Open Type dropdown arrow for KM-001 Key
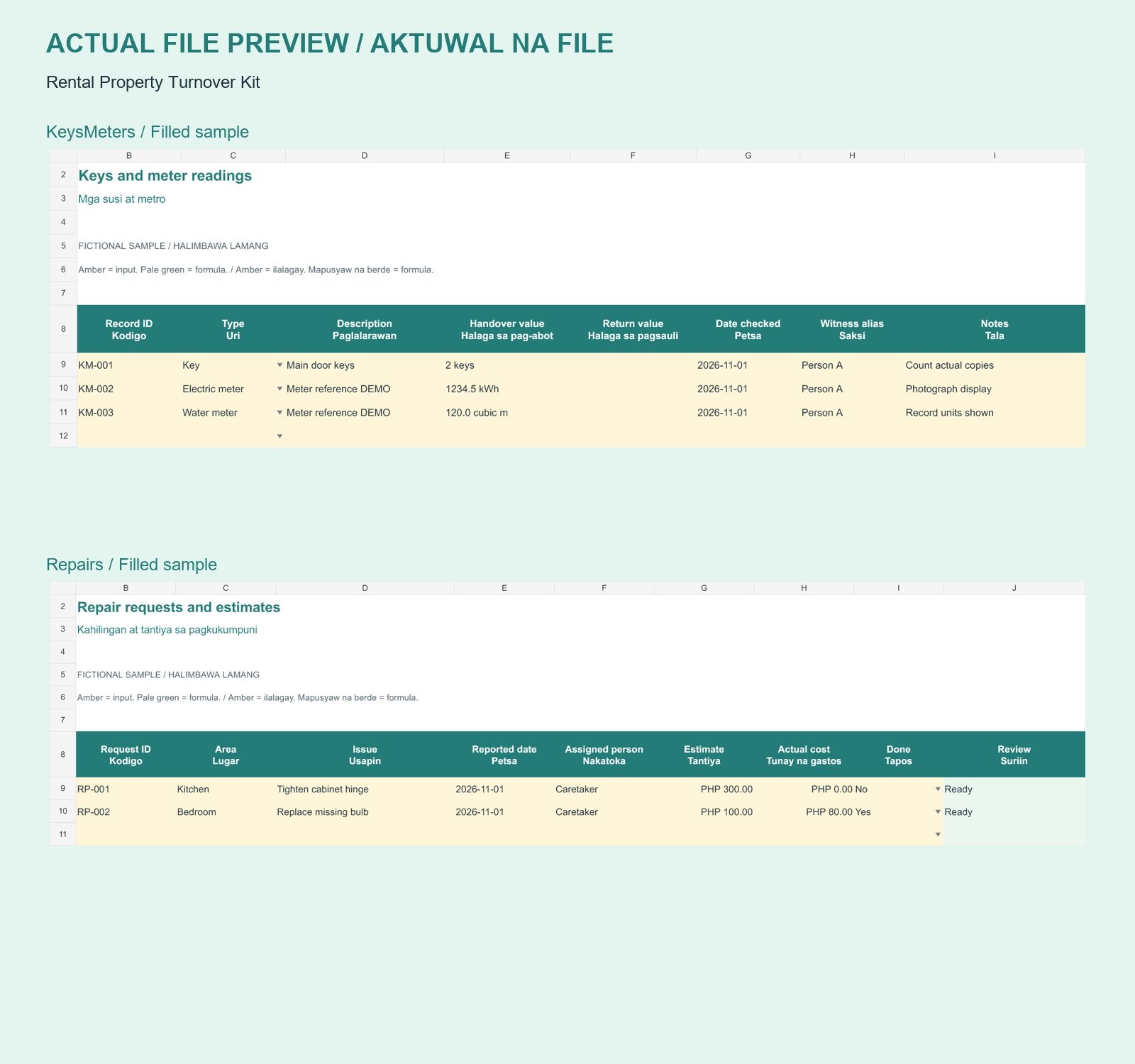 tap(279, 365)
